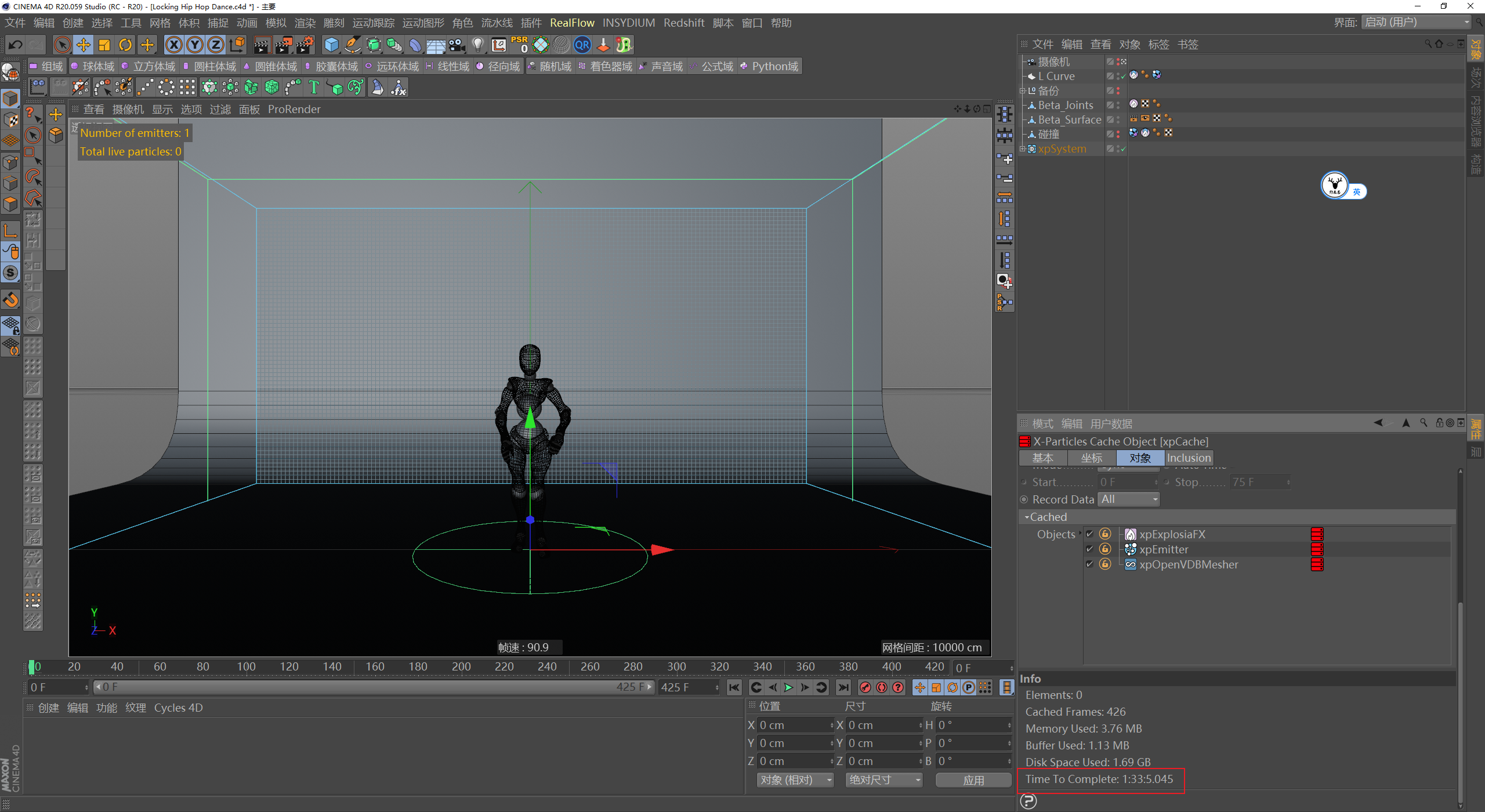Expand the xpSystem object tree

(x=1022, y=149)
